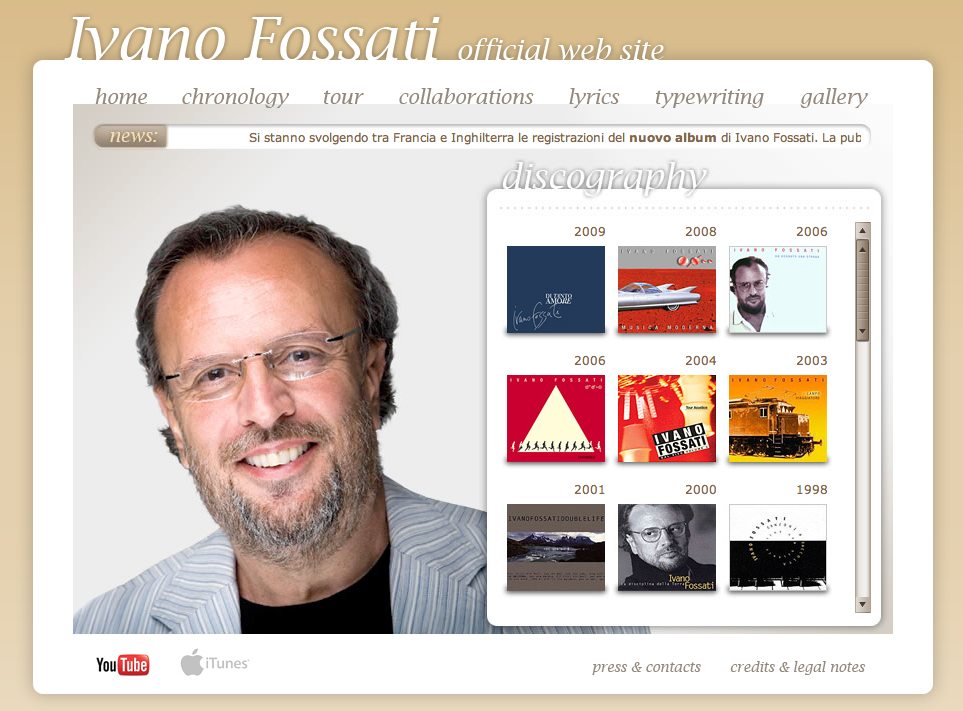The width and height of the screenshot is (963, 711).
Task: Click the discography scrollbar thumb
Action: [x=862, y=290]
